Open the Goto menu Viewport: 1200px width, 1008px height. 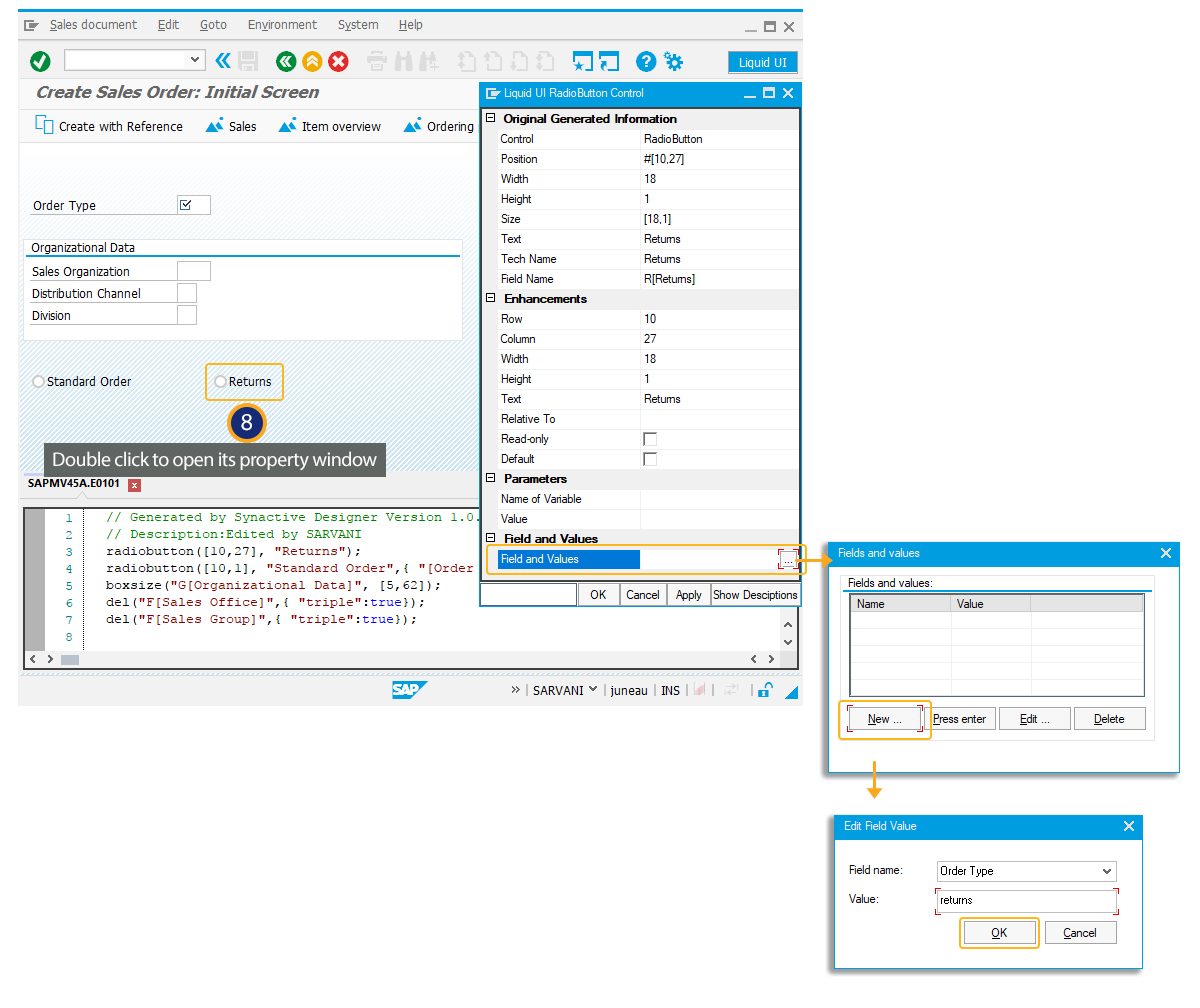pyautogui.click(x=213, y=25)
